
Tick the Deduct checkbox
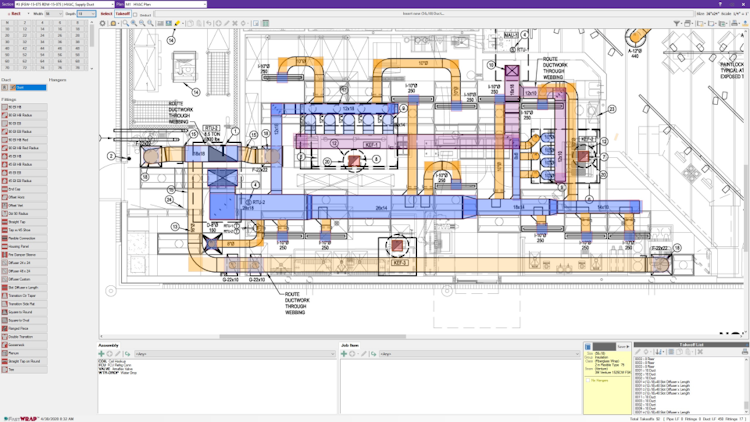135,14
